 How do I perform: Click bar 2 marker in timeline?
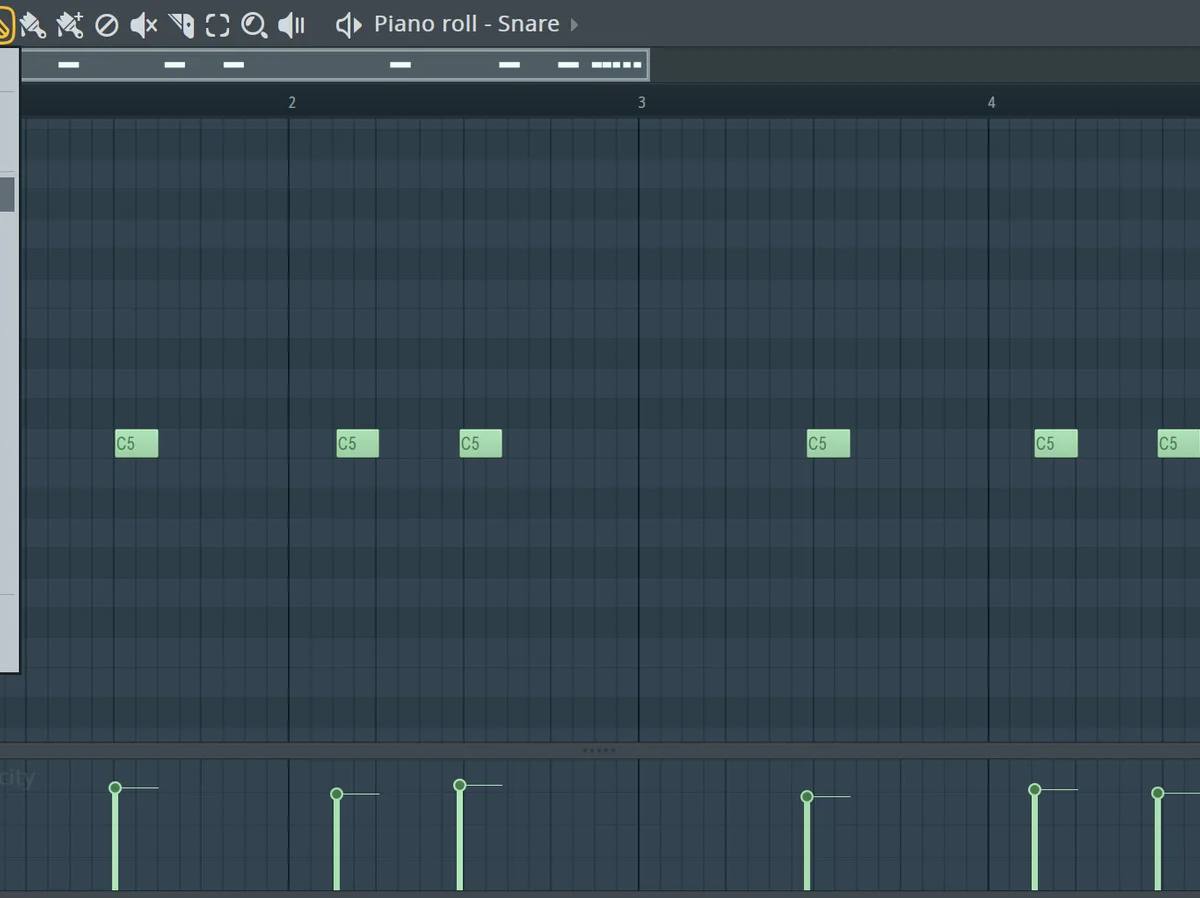[x=291, y=102]
